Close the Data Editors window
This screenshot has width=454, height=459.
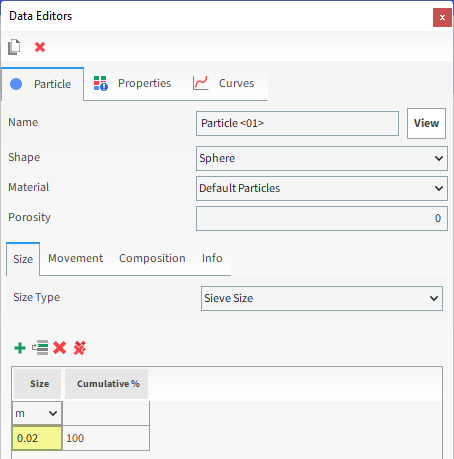pos(442,17)
